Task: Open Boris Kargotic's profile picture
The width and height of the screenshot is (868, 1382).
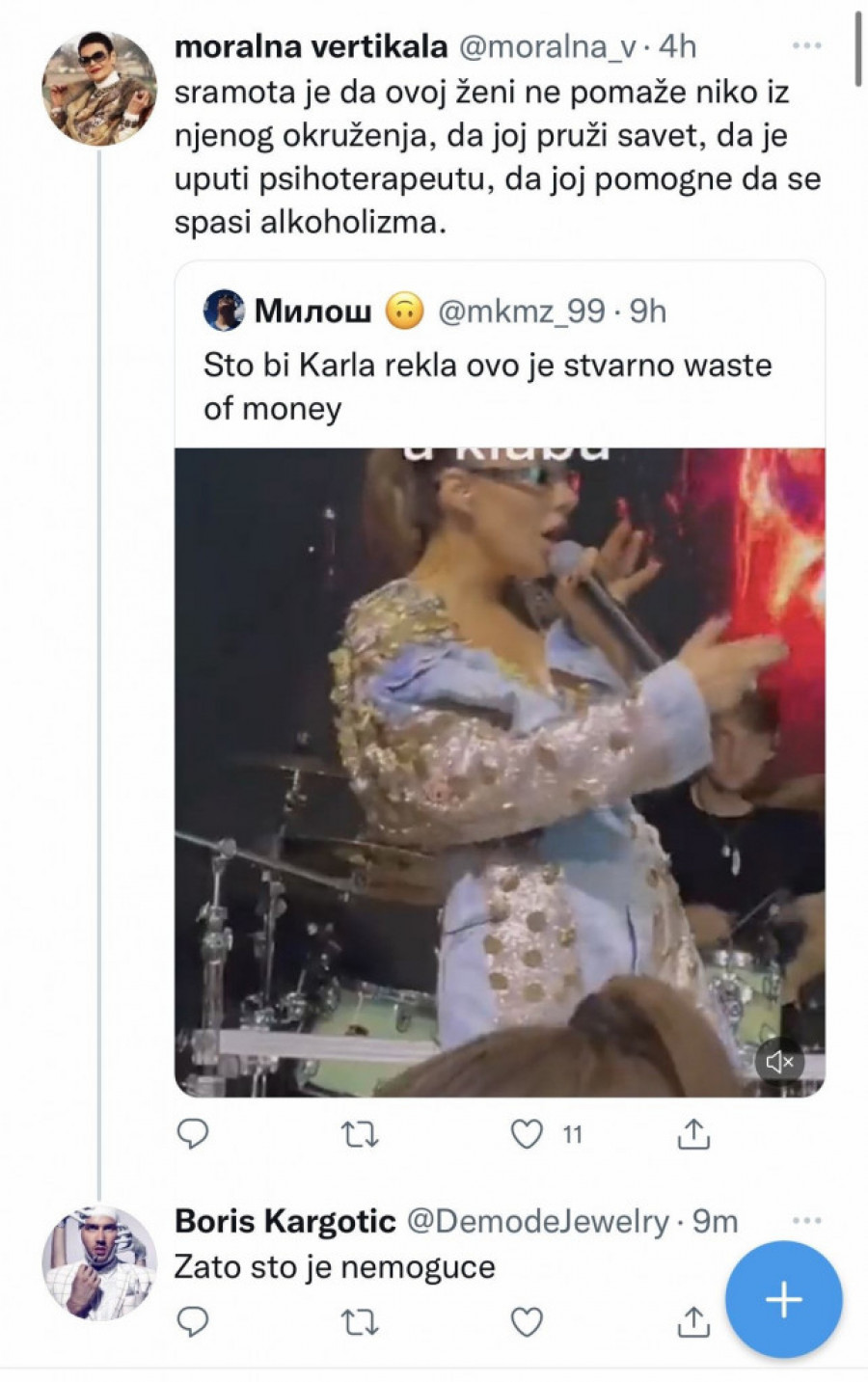Action: click(99, 1261)
